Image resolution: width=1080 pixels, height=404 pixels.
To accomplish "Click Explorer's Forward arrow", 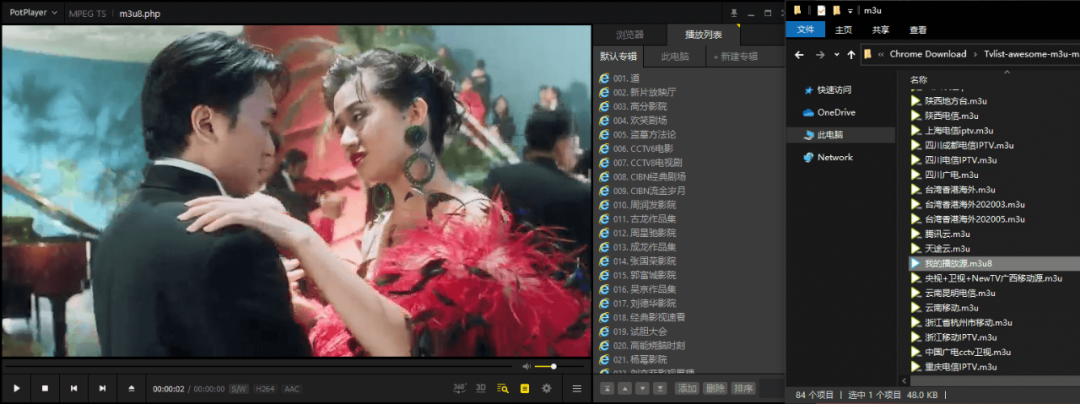I will pos(820,54).
